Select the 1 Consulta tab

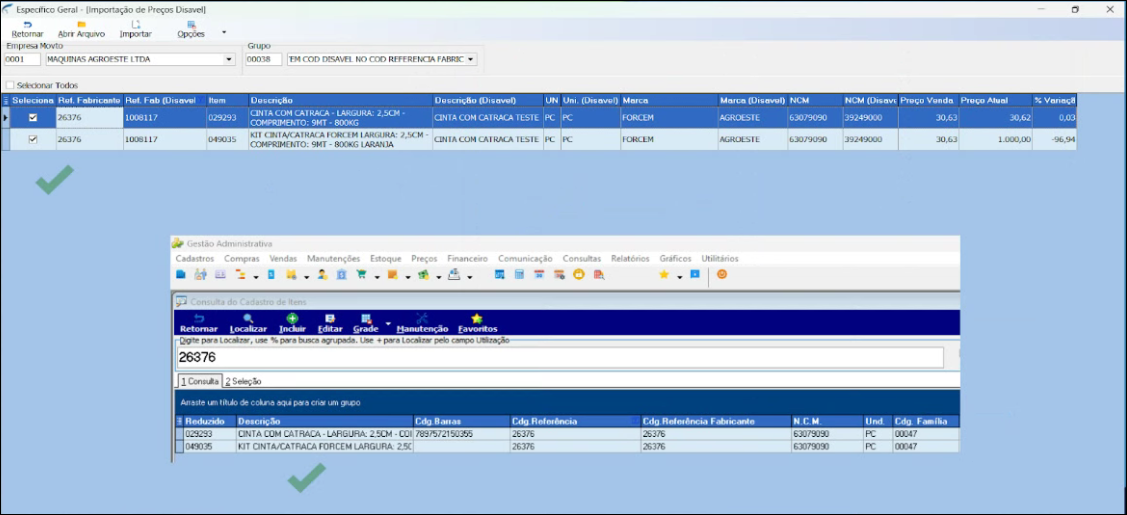(x=199, y=381)
